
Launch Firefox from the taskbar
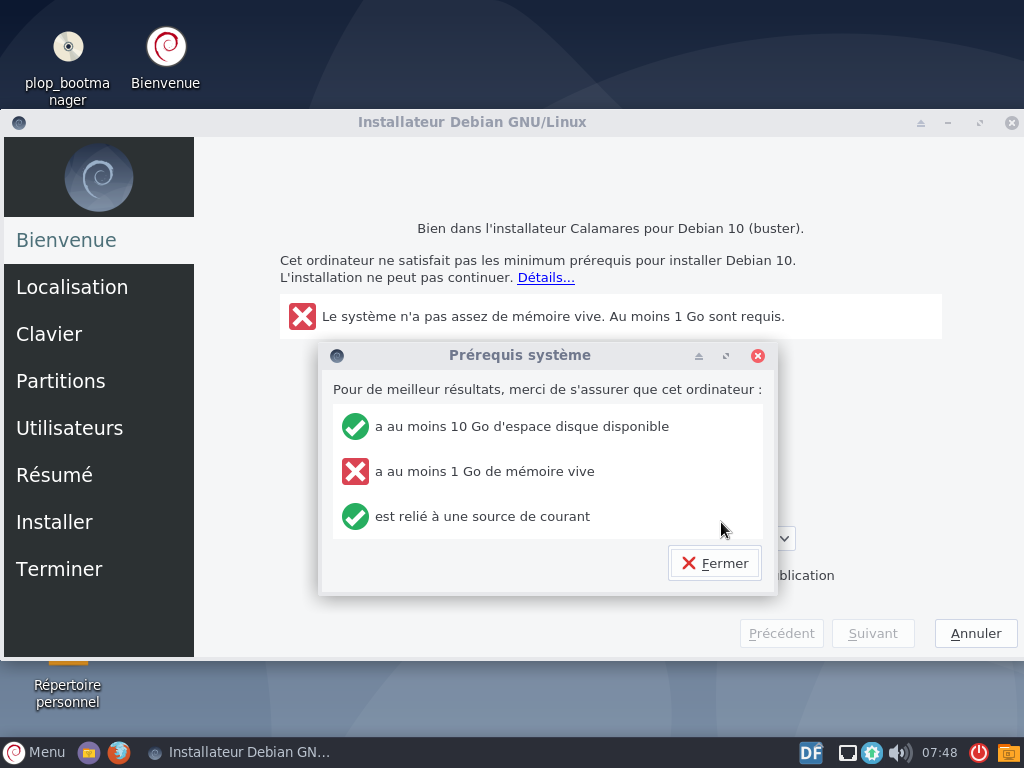point(119,753)
